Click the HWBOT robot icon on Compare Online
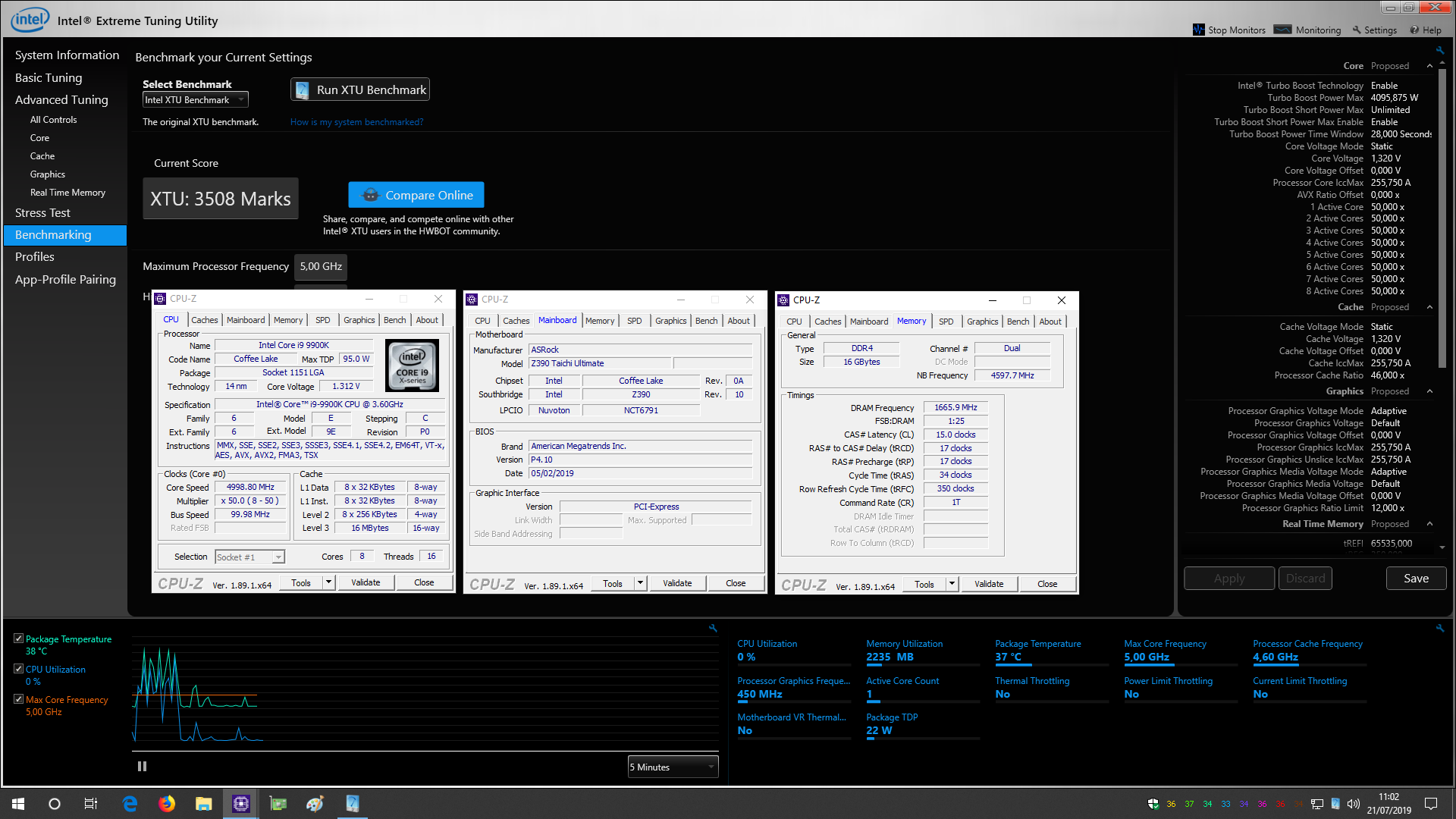 tap(370, 195)
